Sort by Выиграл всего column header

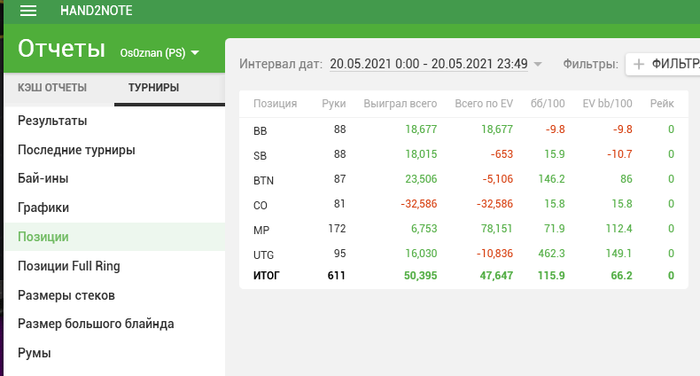pyautogui.click(x=400, y=104)
